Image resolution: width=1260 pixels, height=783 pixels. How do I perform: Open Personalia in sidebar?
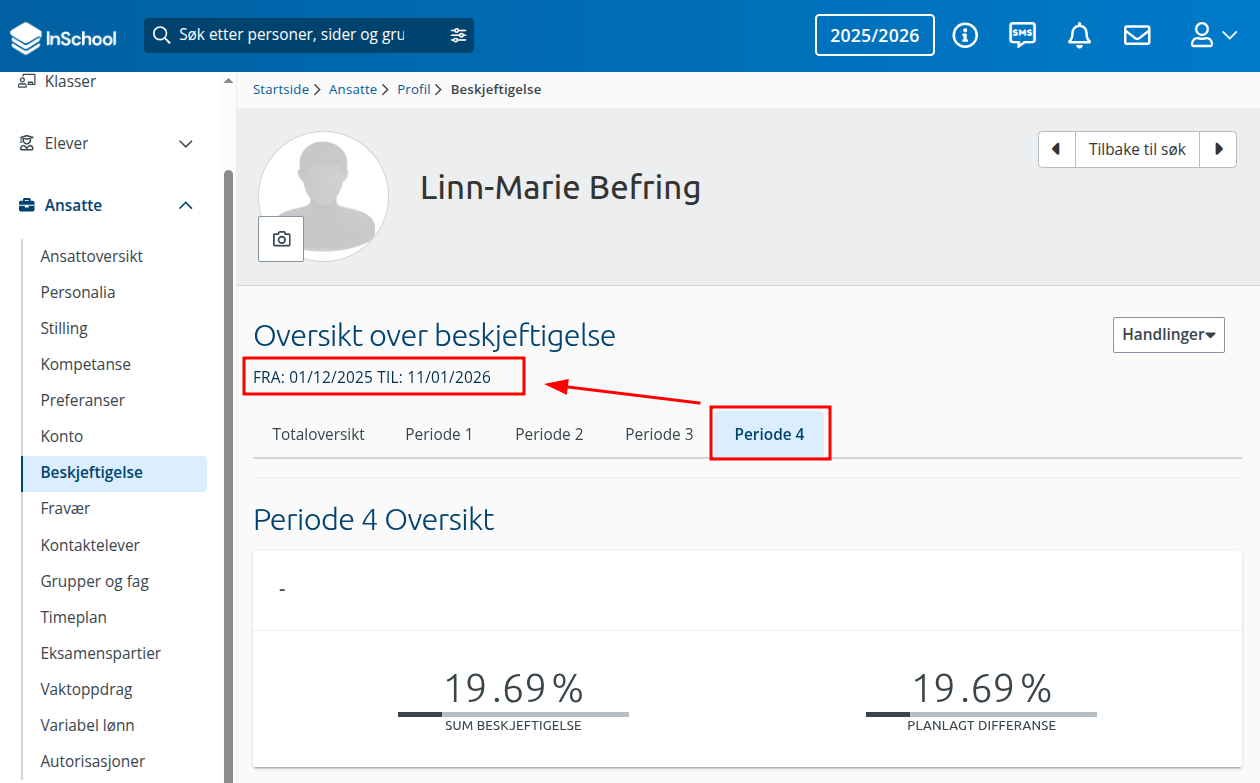[x=78, y=292]
